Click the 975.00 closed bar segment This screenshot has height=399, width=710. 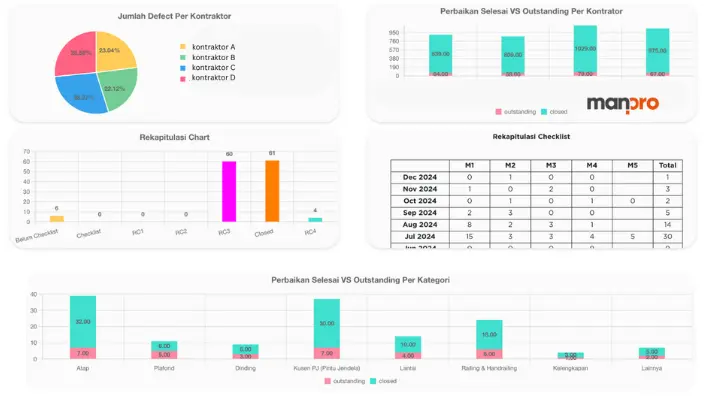(657, 50)
